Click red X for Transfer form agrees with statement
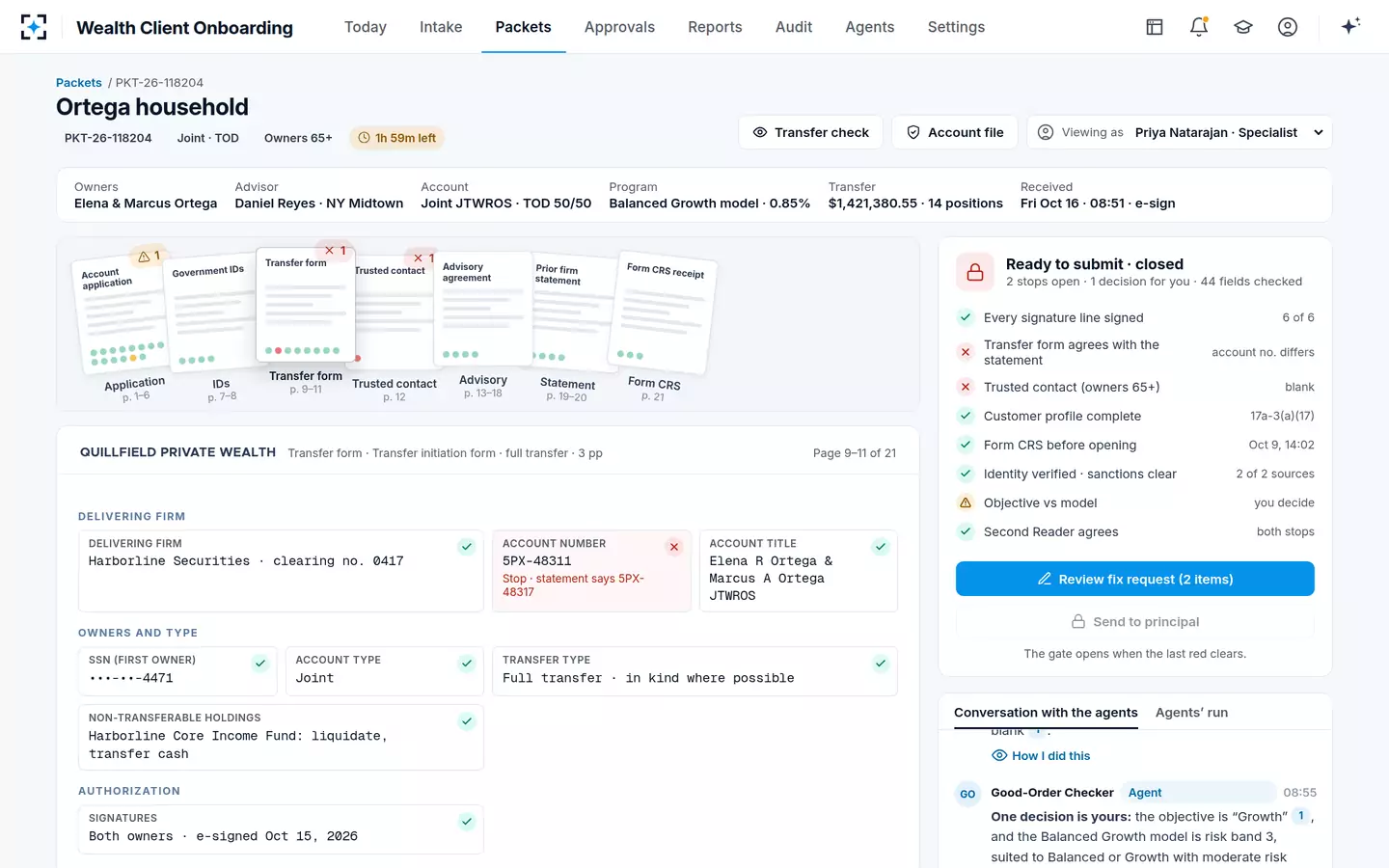The width and height of the screenshot is (1389, 868). pyautogui.click(x=966, y=352)
